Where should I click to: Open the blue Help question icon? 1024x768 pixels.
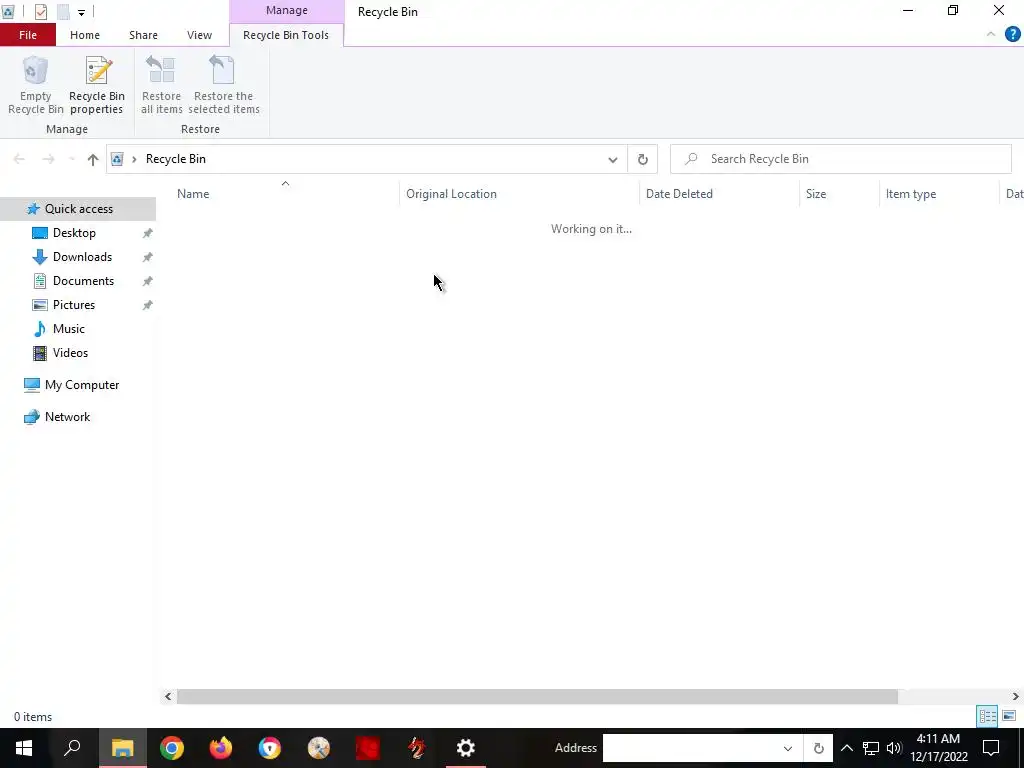tap(1012, 34)
